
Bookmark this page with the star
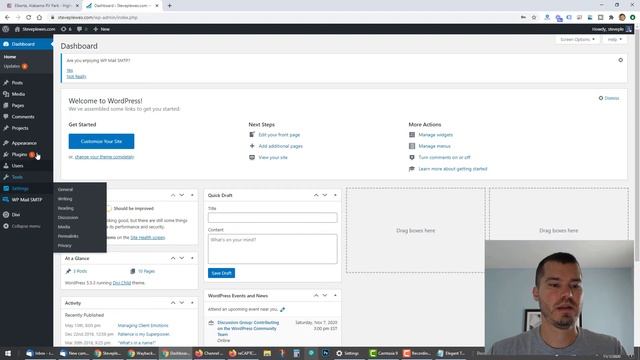pos(533,17)
